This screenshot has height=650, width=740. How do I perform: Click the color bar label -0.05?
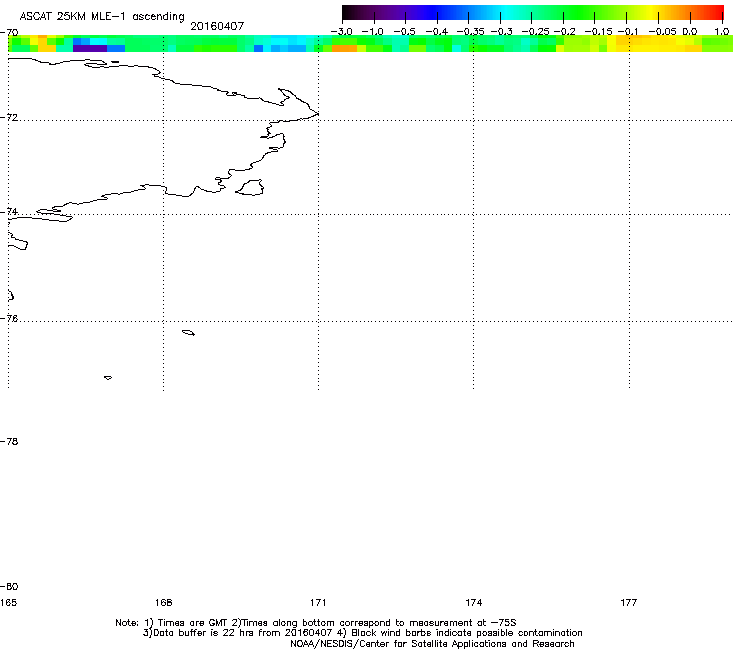pyautogui.click(x=663, y=32)
